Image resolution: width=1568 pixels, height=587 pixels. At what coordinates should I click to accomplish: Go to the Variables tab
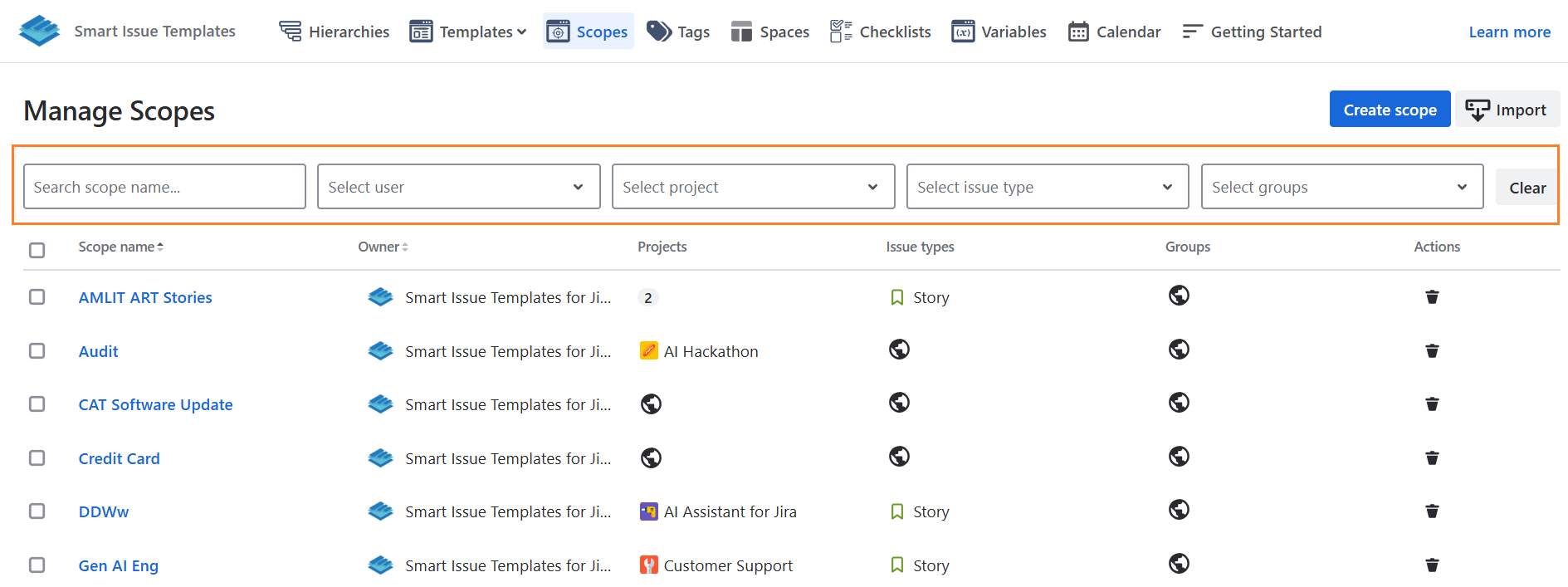tap(999, 32)
